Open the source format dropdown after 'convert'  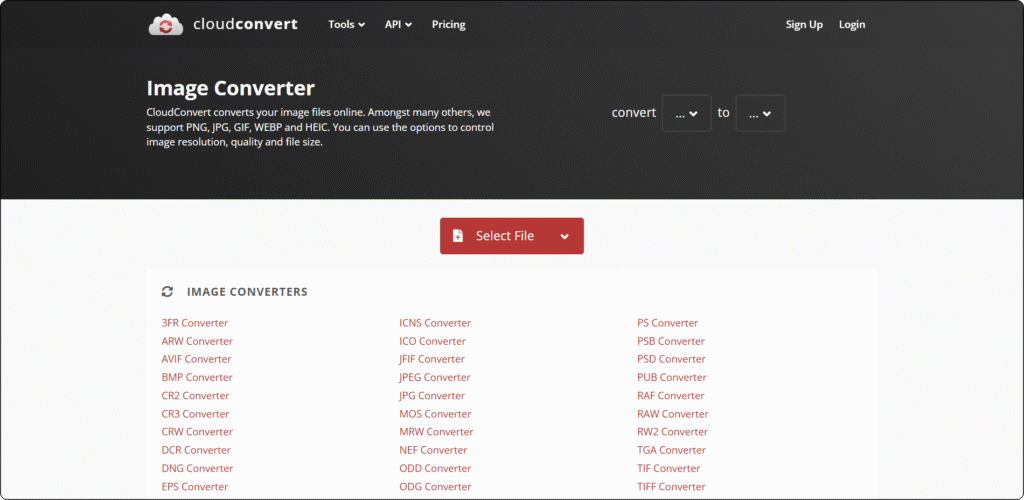[x=686, y=113]
